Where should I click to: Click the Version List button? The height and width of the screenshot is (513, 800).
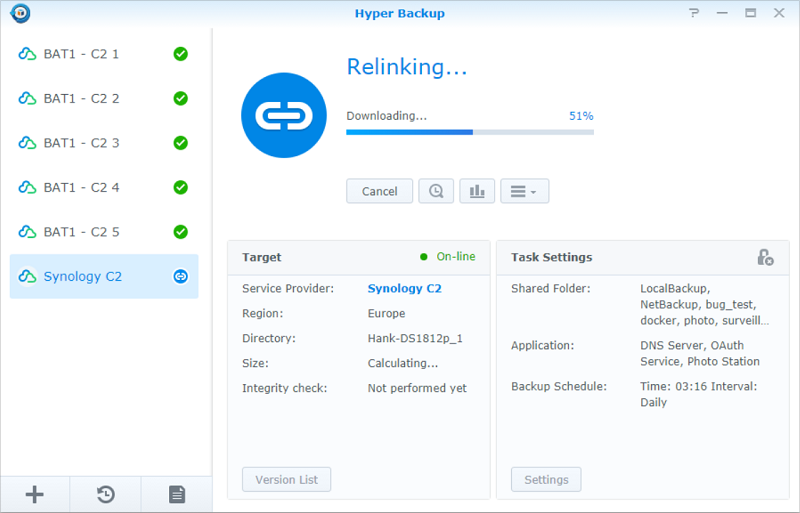click(286, 479)
